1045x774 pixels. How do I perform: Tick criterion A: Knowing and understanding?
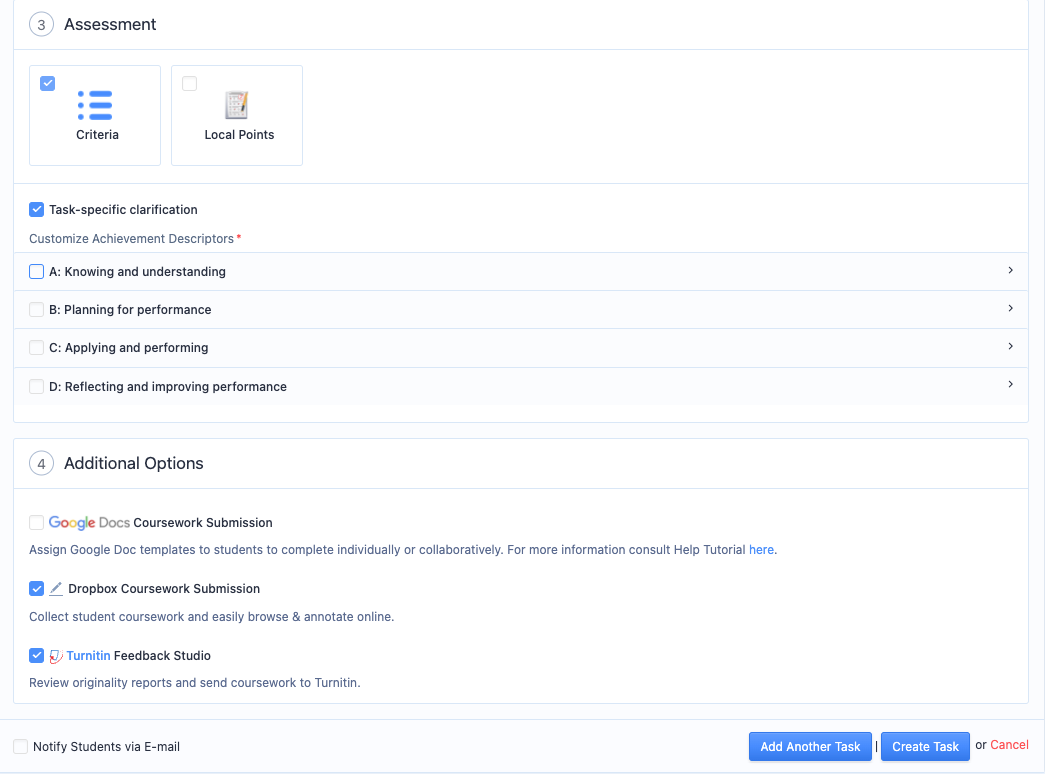(37, 272)
